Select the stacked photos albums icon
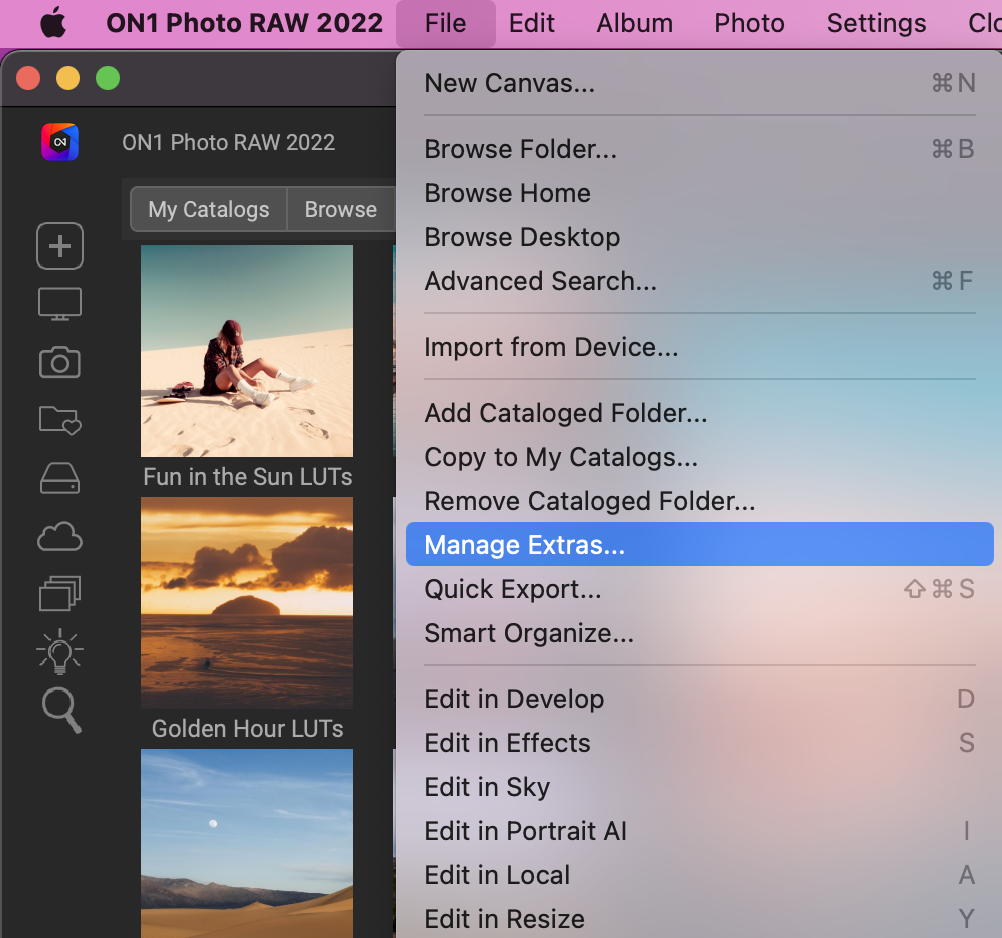The image size is (1002, 938). pos(59,593)
